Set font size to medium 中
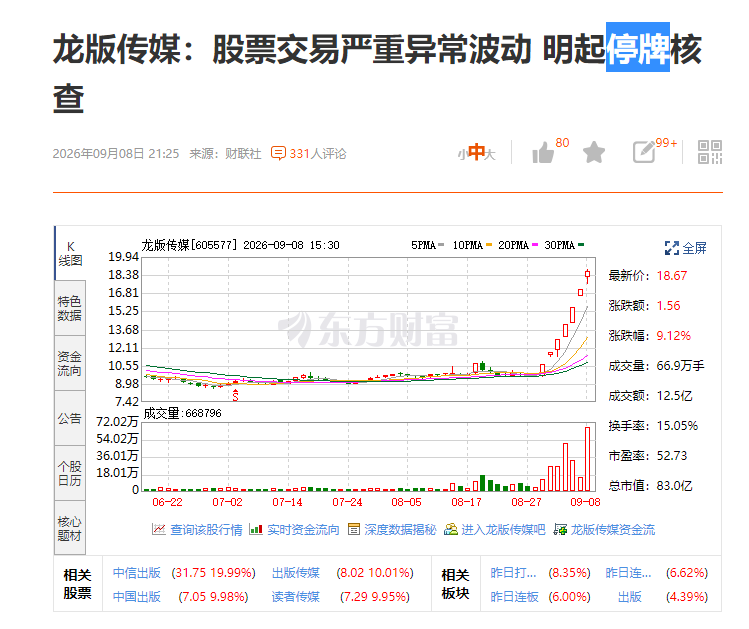The width and height of the screenshot is (749, 629). (x=476, y=152)
